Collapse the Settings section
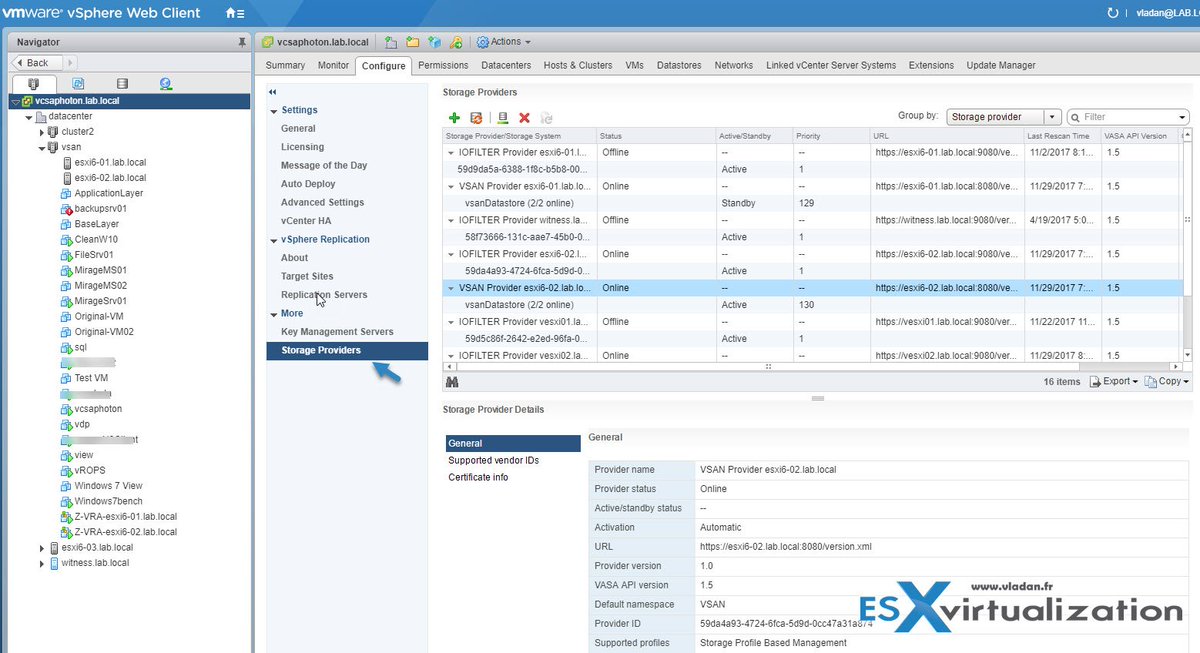Image resolution: width=1200 pixels, height=653 pixels. (274, 110)
